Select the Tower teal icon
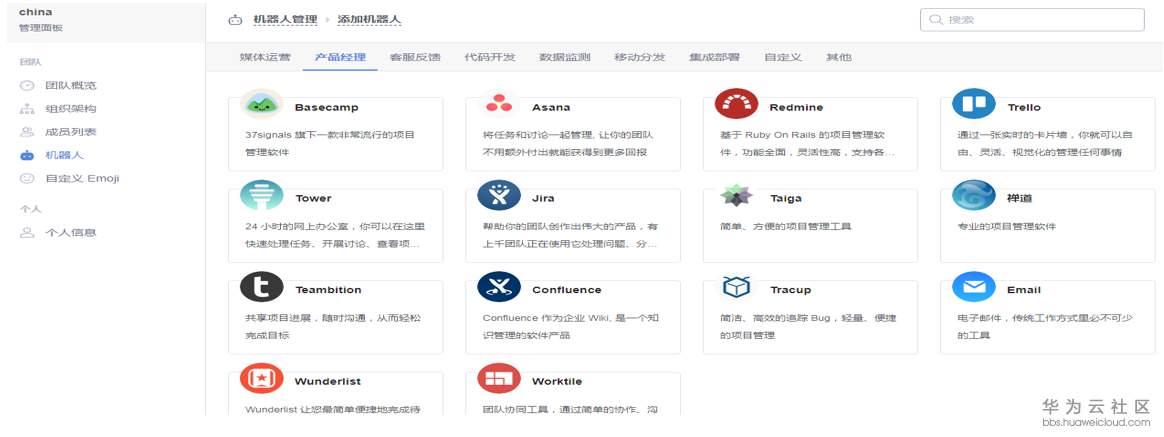The height and width of the screenshot is (437, 1164). (x=261, y=195)
